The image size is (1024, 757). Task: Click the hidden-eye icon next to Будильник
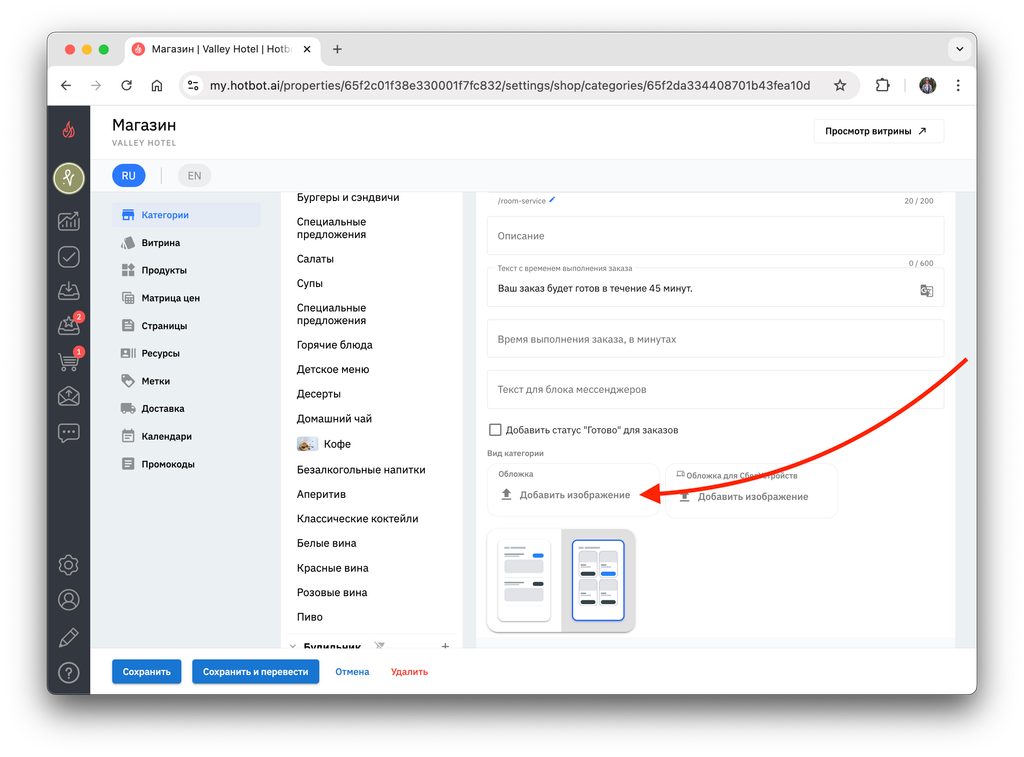[x=379, y=645]
